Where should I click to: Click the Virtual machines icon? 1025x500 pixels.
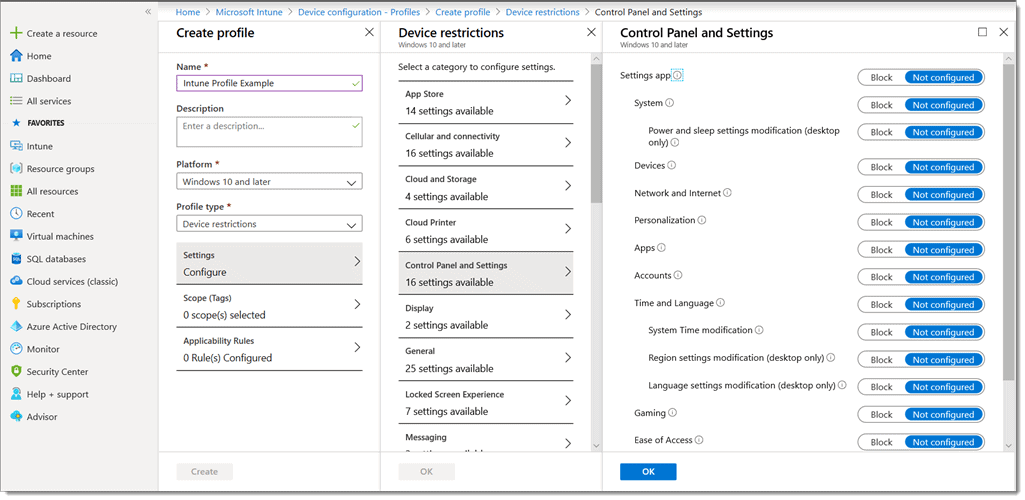[x=16, y=237]
